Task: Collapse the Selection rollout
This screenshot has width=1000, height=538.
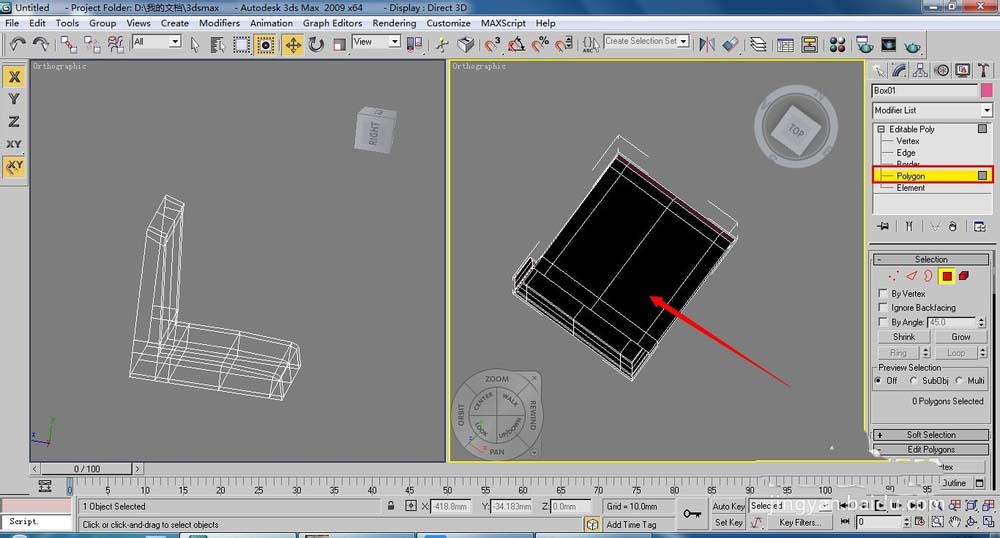Action: point(931,259)
